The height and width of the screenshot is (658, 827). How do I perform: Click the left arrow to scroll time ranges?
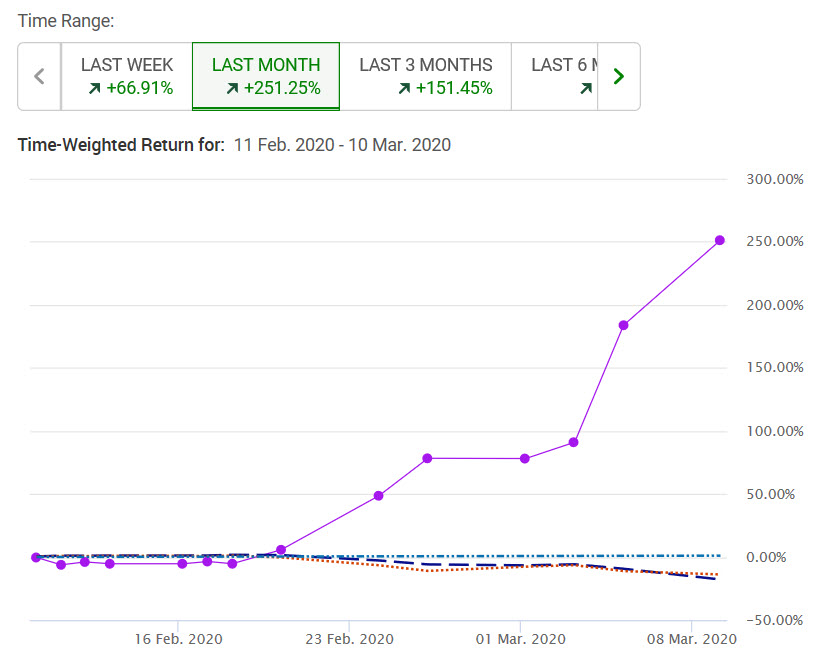click(x=40, y=76)
